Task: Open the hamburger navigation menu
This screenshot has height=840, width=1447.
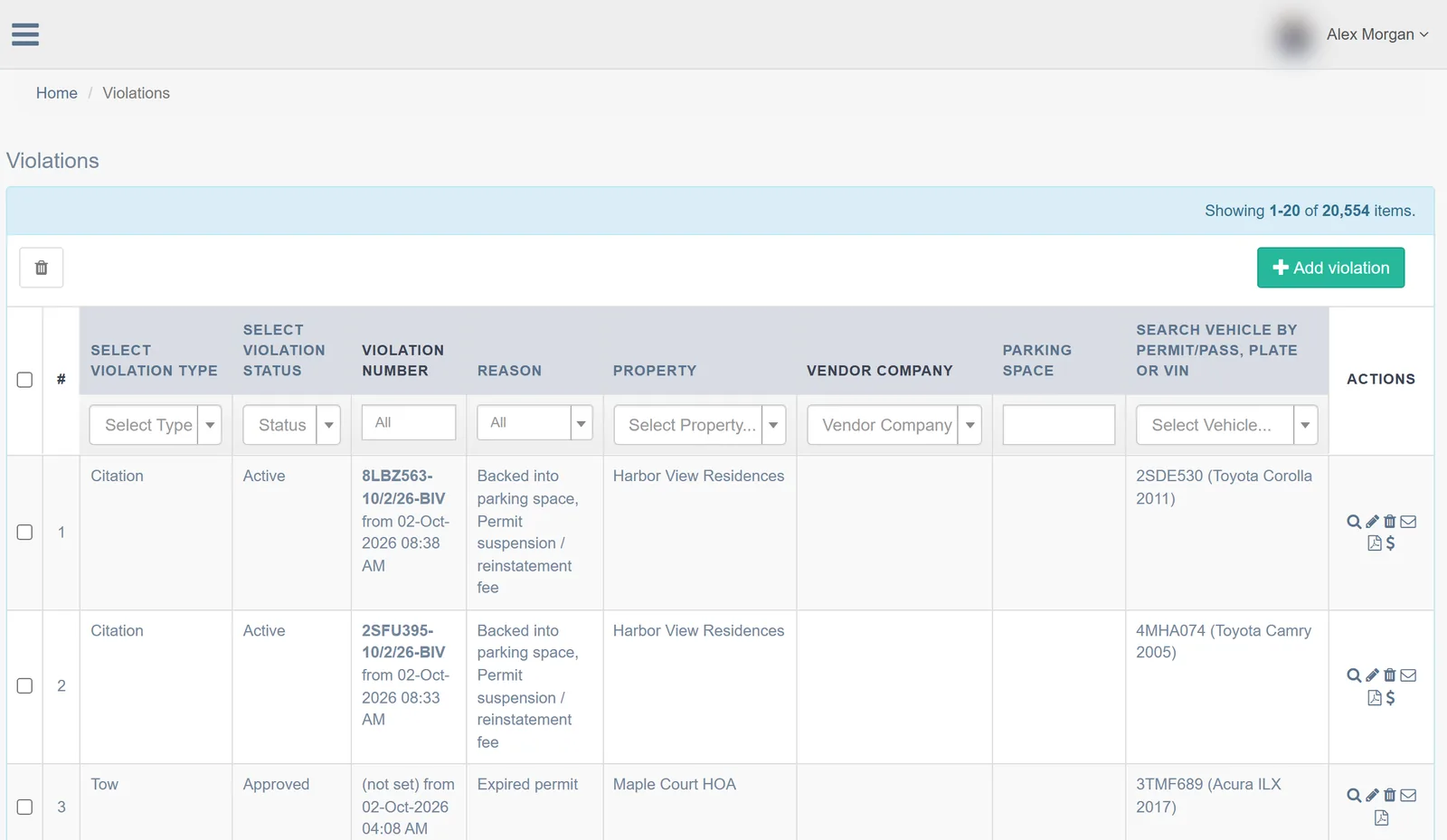Action: (x=25, y=34)
